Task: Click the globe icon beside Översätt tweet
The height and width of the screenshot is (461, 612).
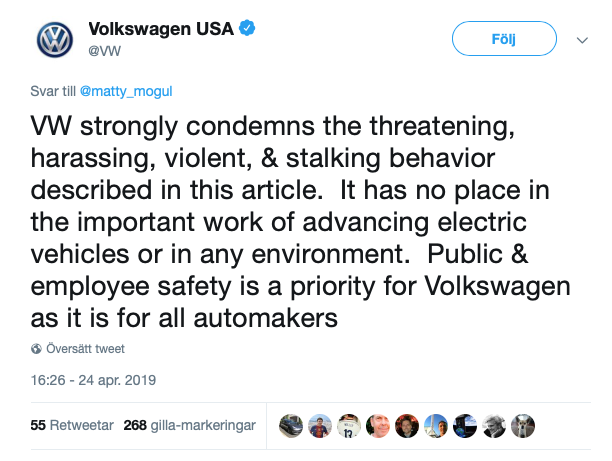Action: point(37,349)
